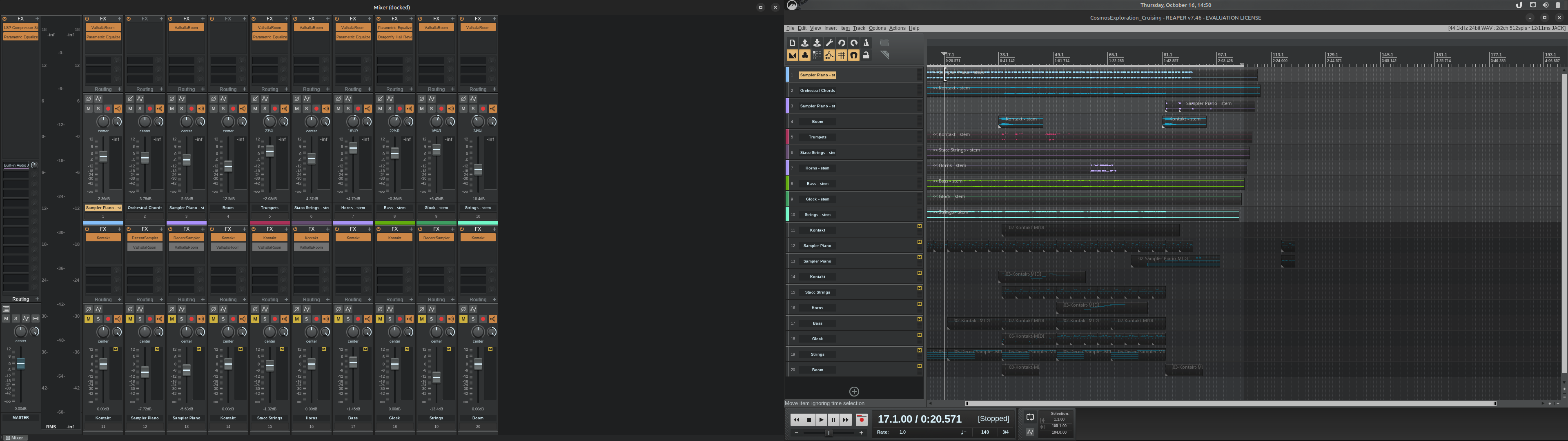Open Dragonfly Hall Reverb on Bass stem
This screenshot has width=1568, height=441.
coord(394,37)
